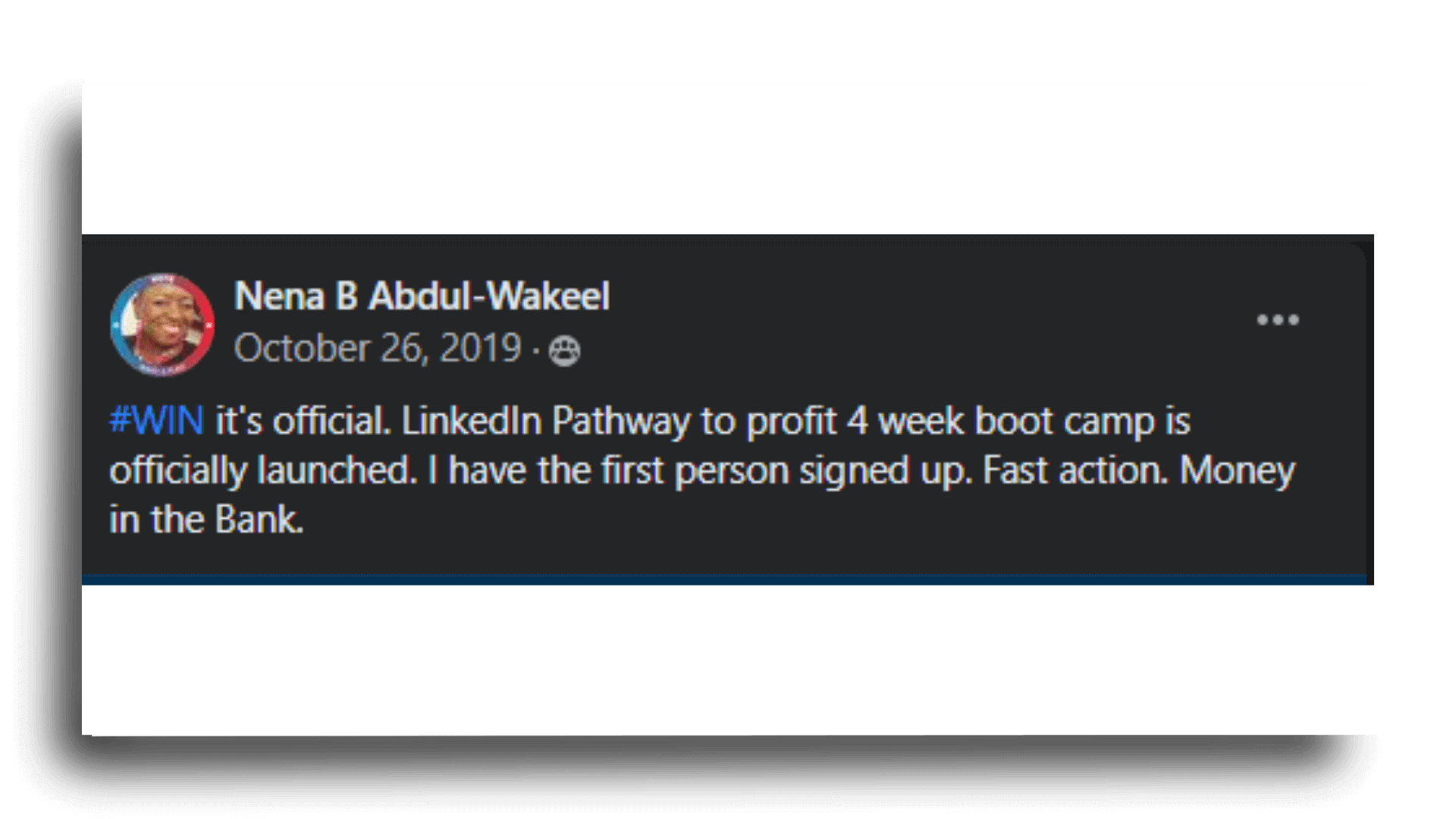Open the post options three-dot menu

[1278, 320]
